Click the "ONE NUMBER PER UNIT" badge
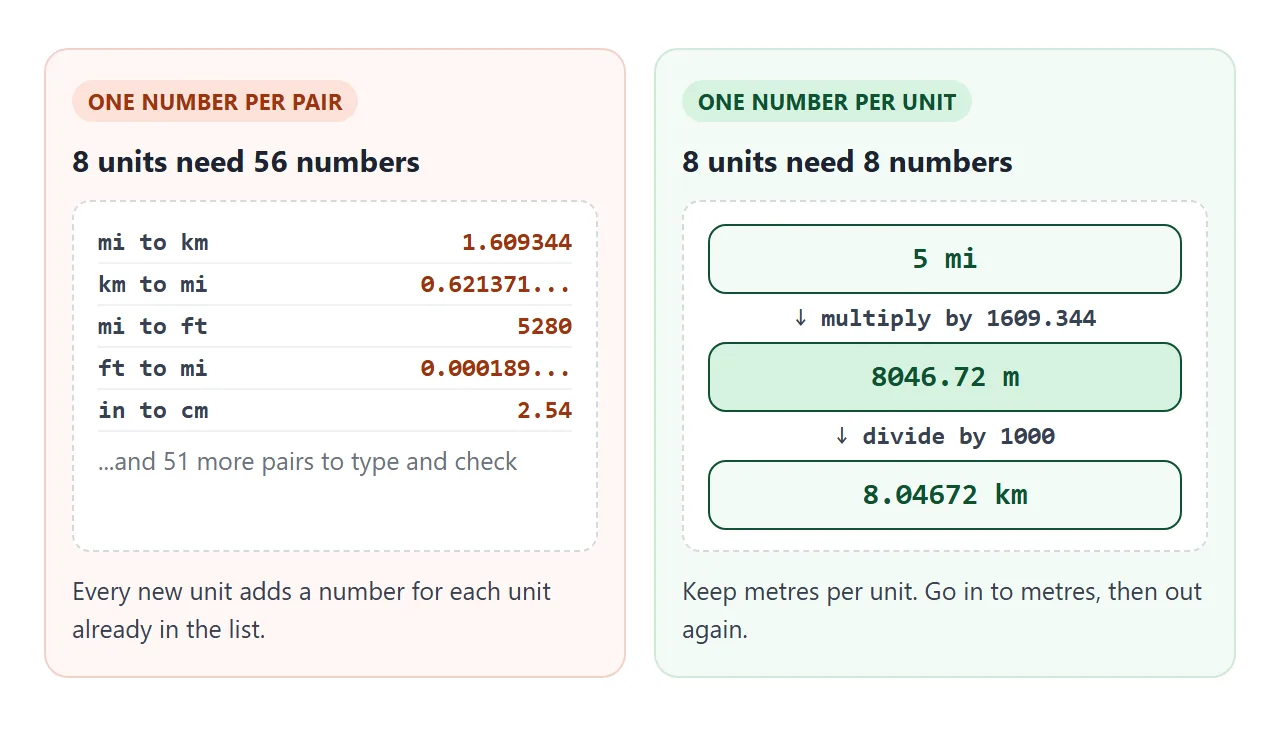 (827, 102)
